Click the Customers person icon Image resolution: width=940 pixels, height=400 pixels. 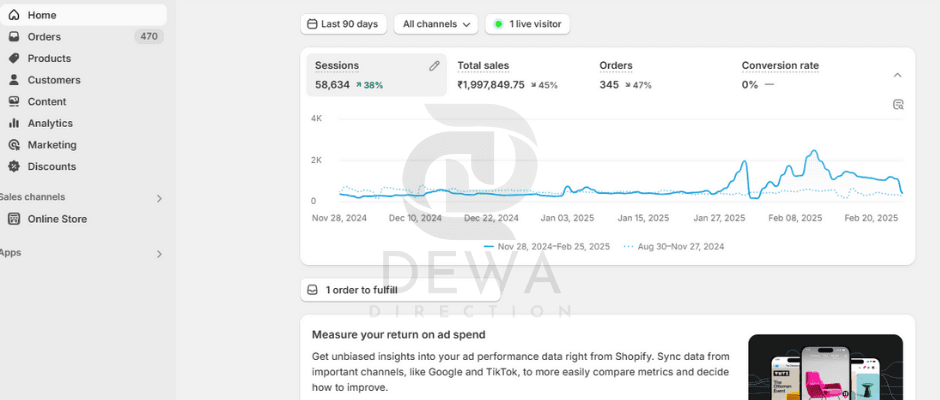(x=14, y=80)
